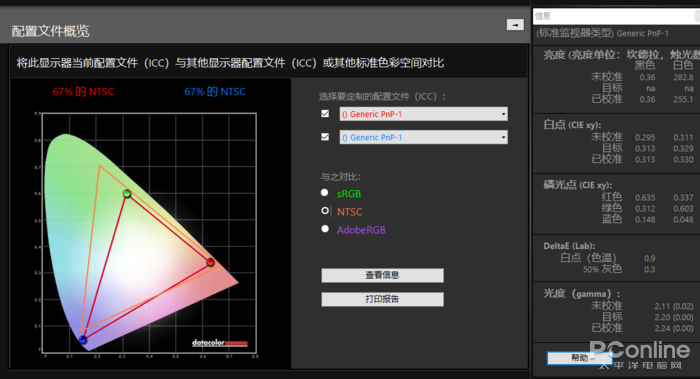The width and height of the screenshot is (700, 379).
Task: Click the blue primary point on the gamut chart
Action: 83,340
